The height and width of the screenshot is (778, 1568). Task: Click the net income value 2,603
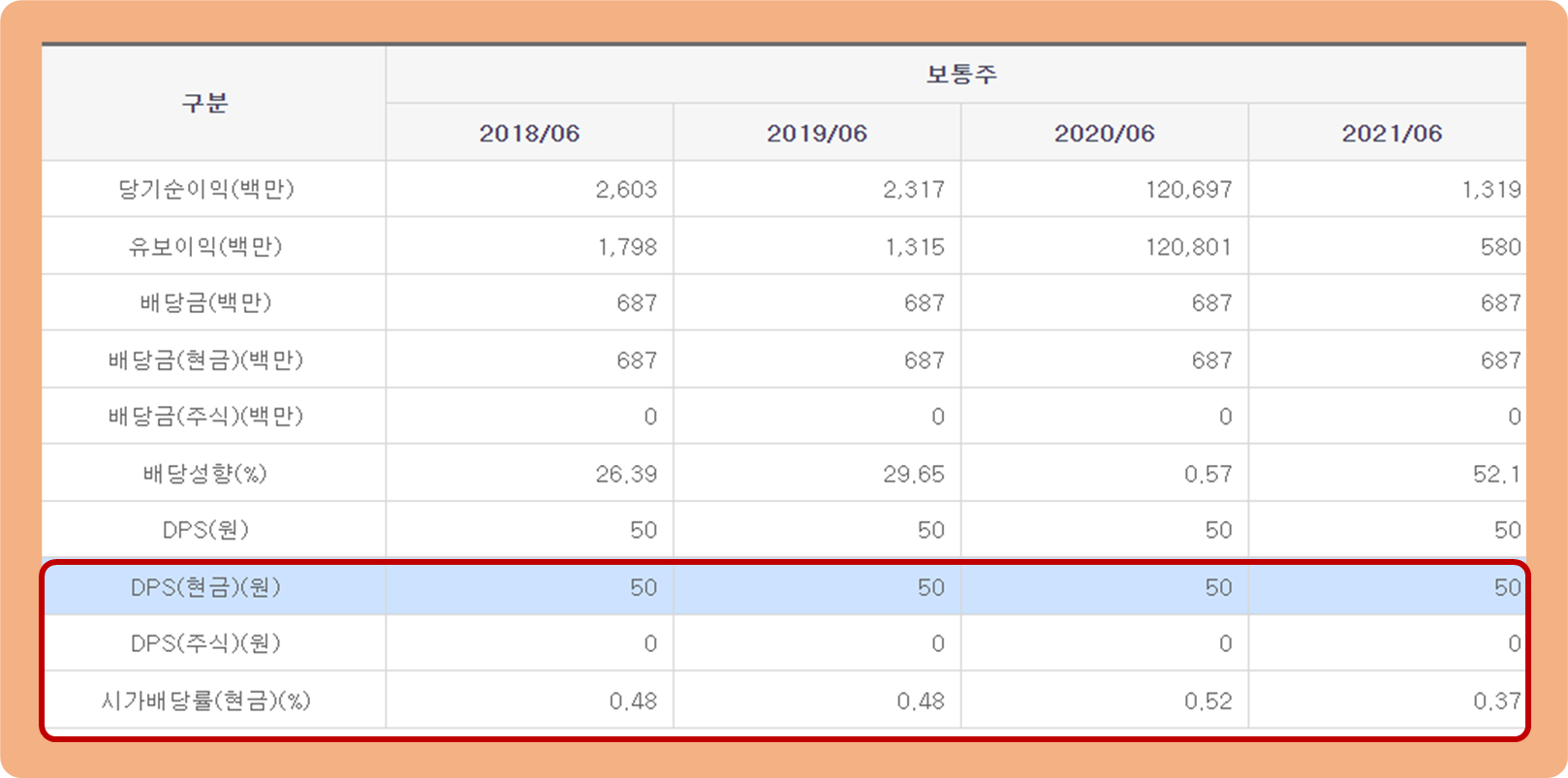(626, 189)
